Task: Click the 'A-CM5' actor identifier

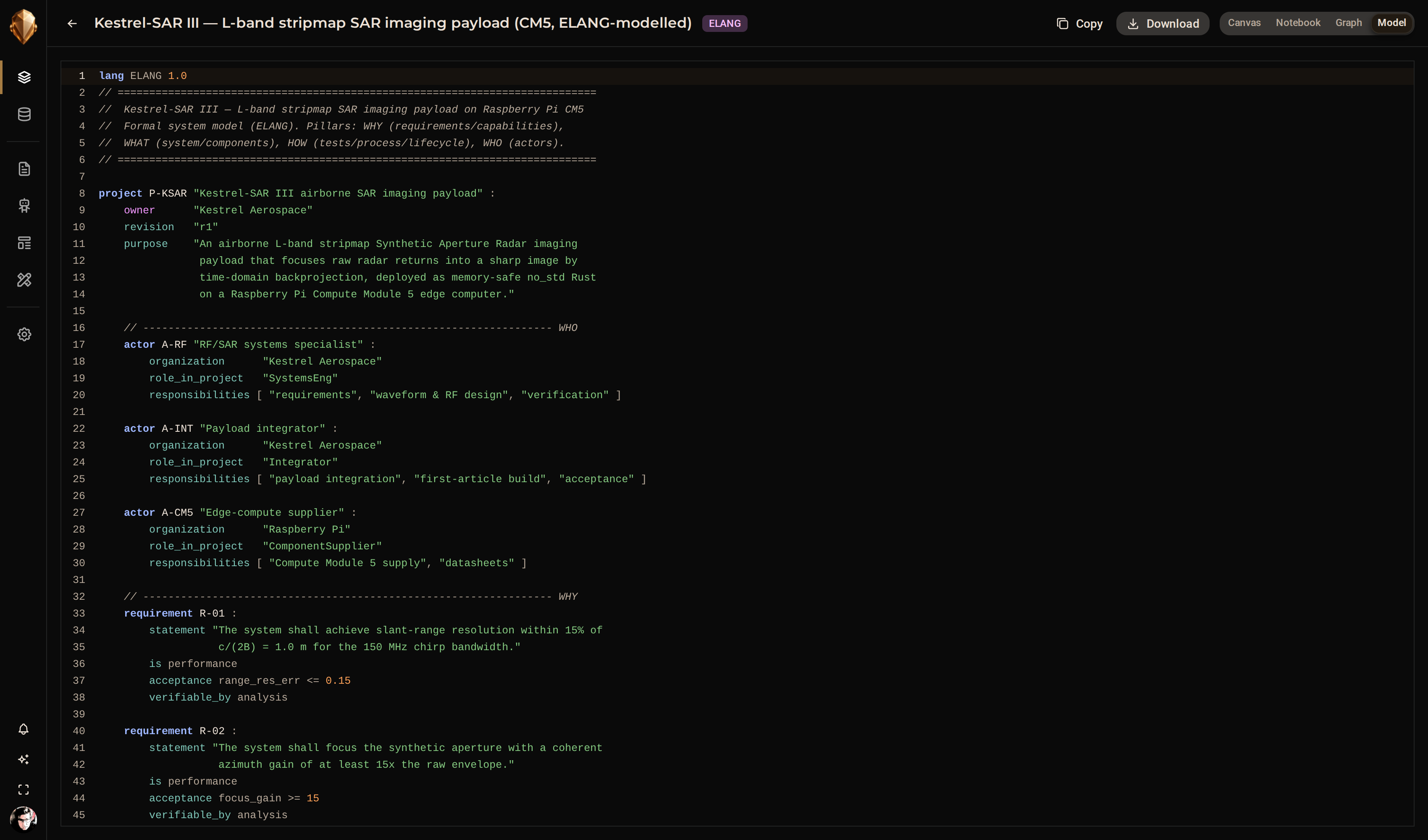Action: 177,512
